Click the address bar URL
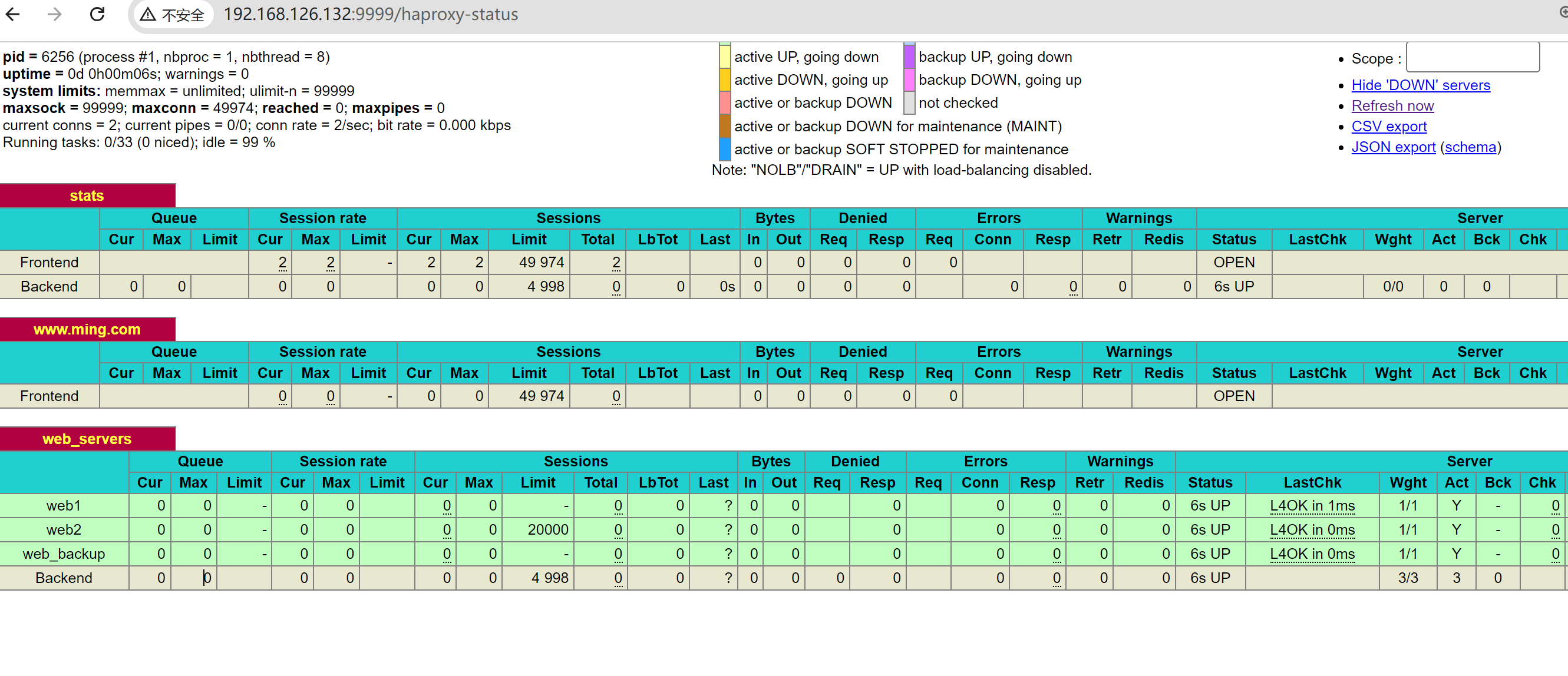Screen dimensions: 1568x676 click(x=370, y=14)
